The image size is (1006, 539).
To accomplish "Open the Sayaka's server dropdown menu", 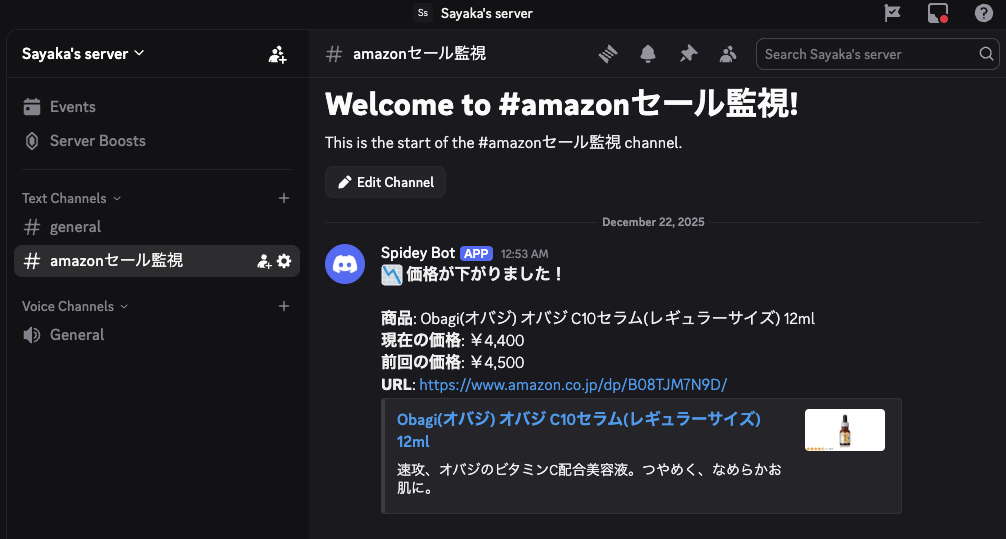I will 83,54.
